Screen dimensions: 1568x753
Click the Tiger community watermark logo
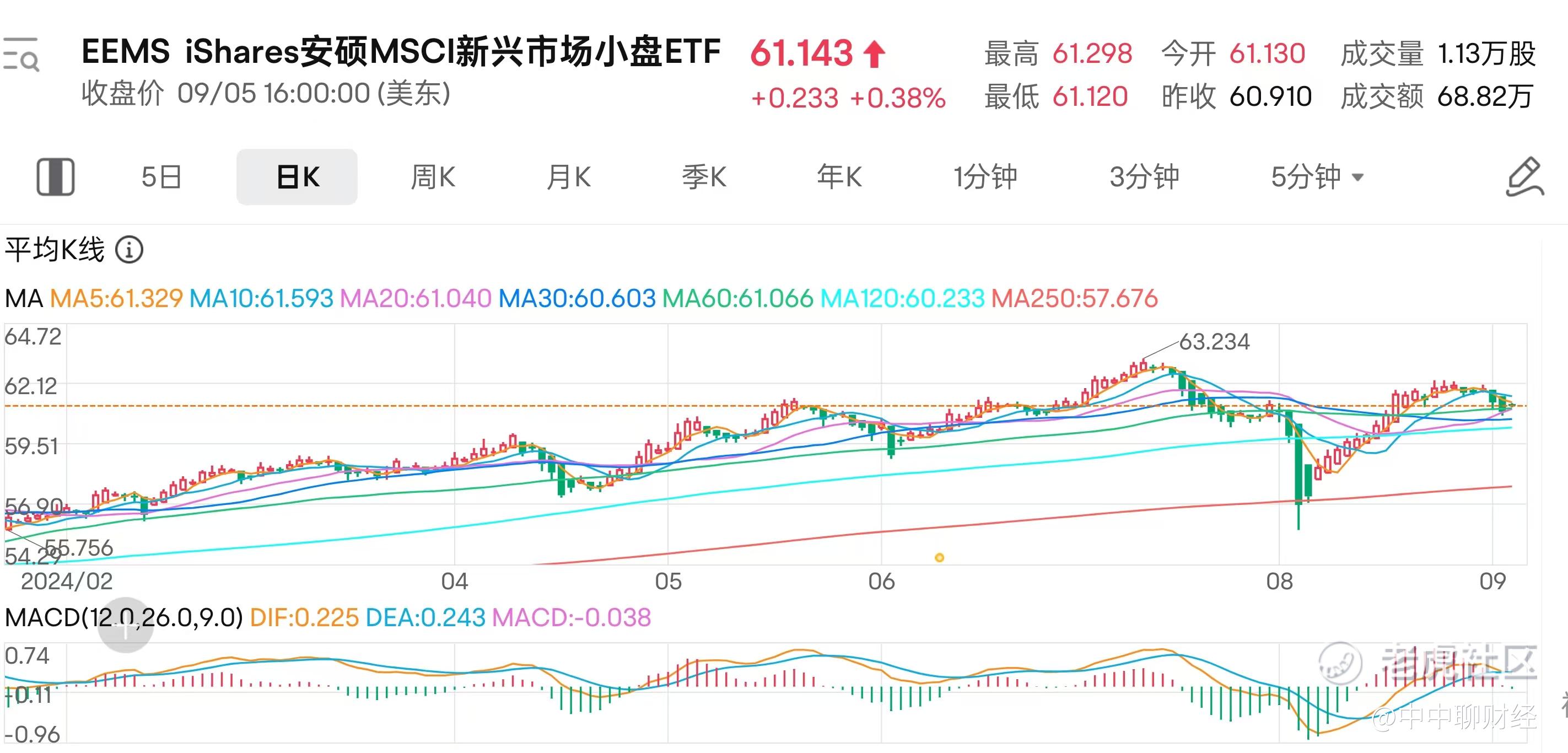pyautogui.click(x=1340, y=663)
